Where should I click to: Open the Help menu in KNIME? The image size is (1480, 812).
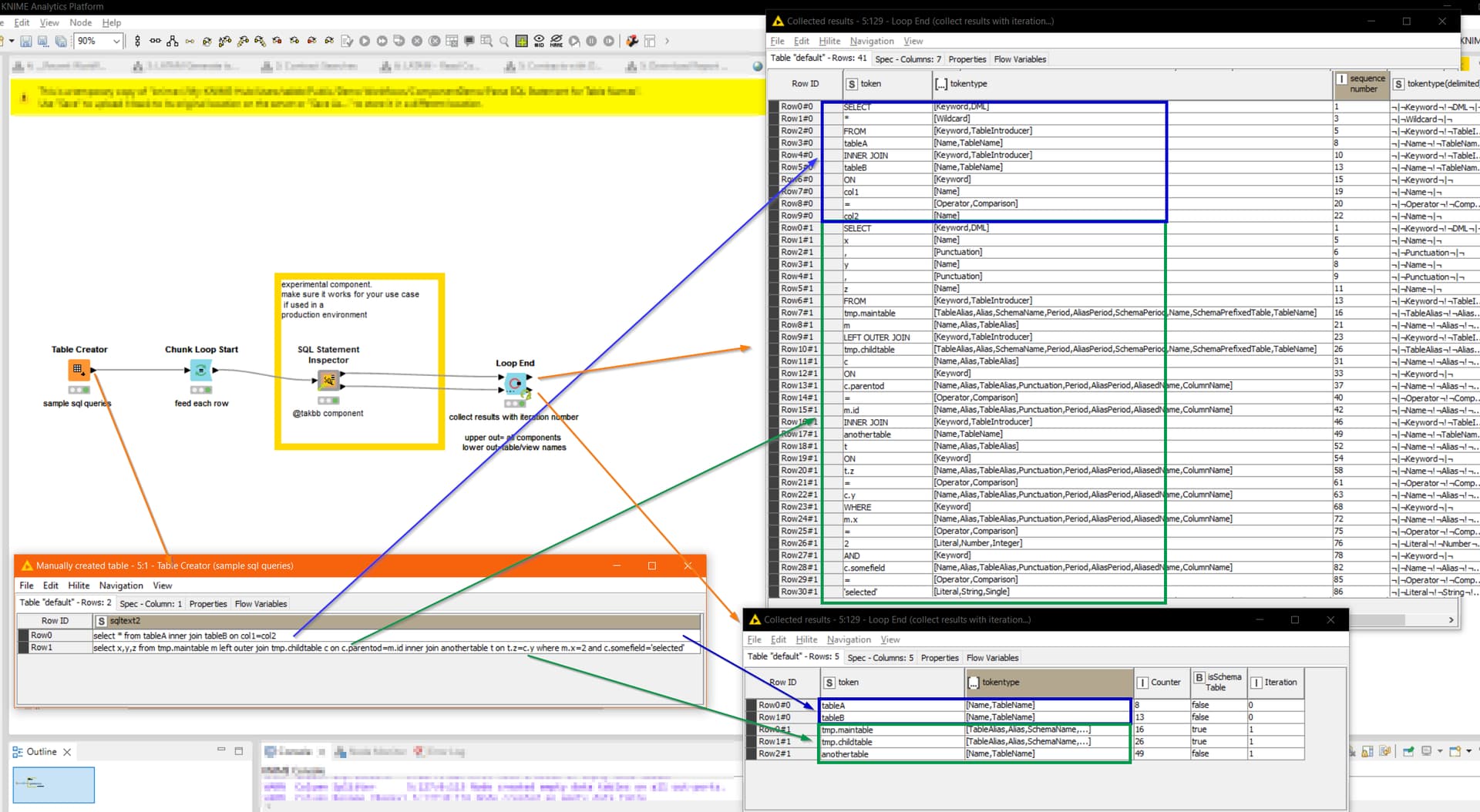(112, 23)
